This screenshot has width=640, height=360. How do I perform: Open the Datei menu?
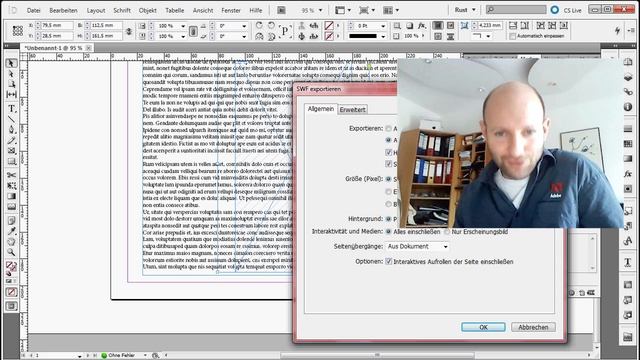pyautogui.click(x=33, y=10)
